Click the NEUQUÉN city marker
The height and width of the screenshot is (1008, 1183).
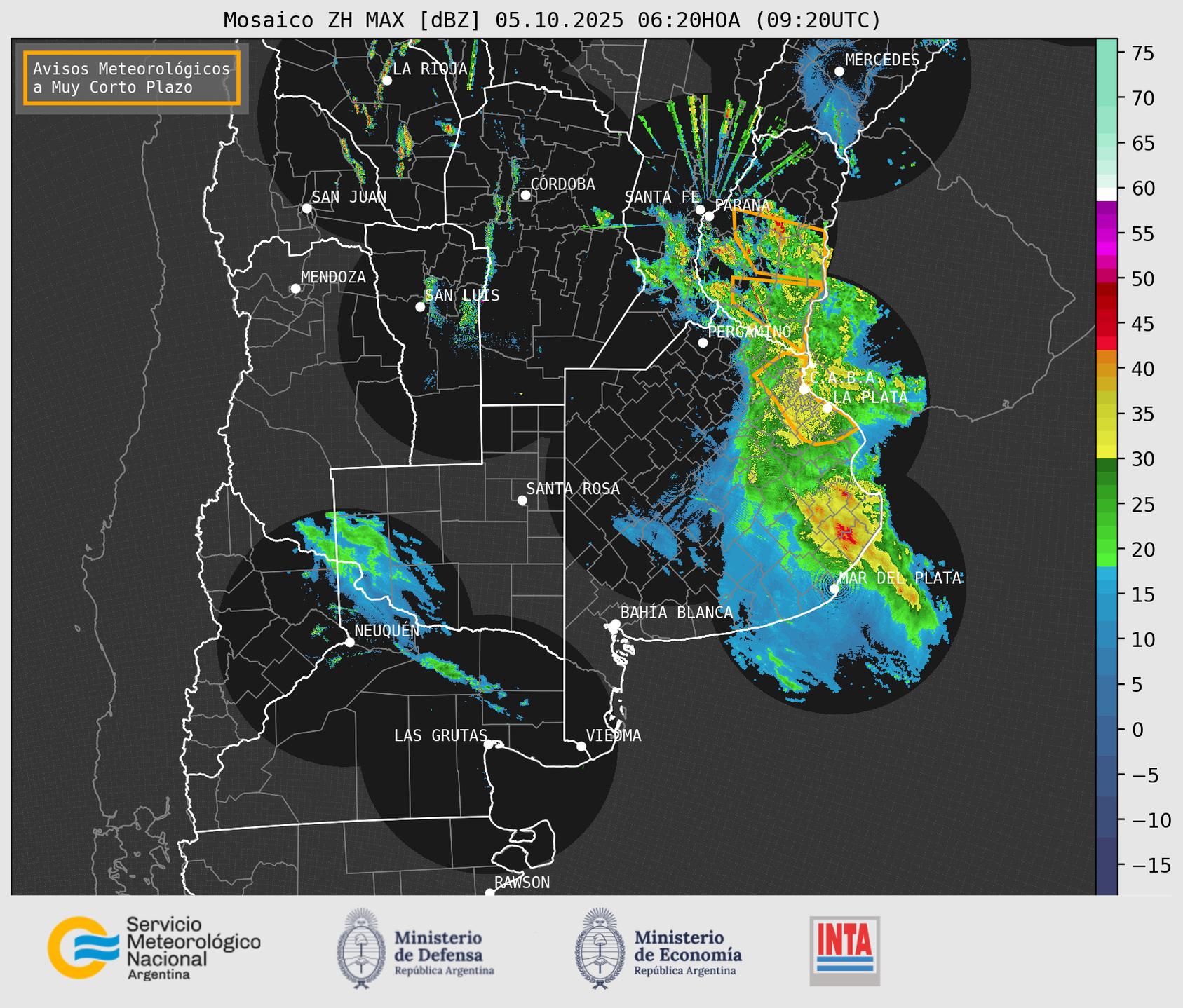(x=349, y=642)
